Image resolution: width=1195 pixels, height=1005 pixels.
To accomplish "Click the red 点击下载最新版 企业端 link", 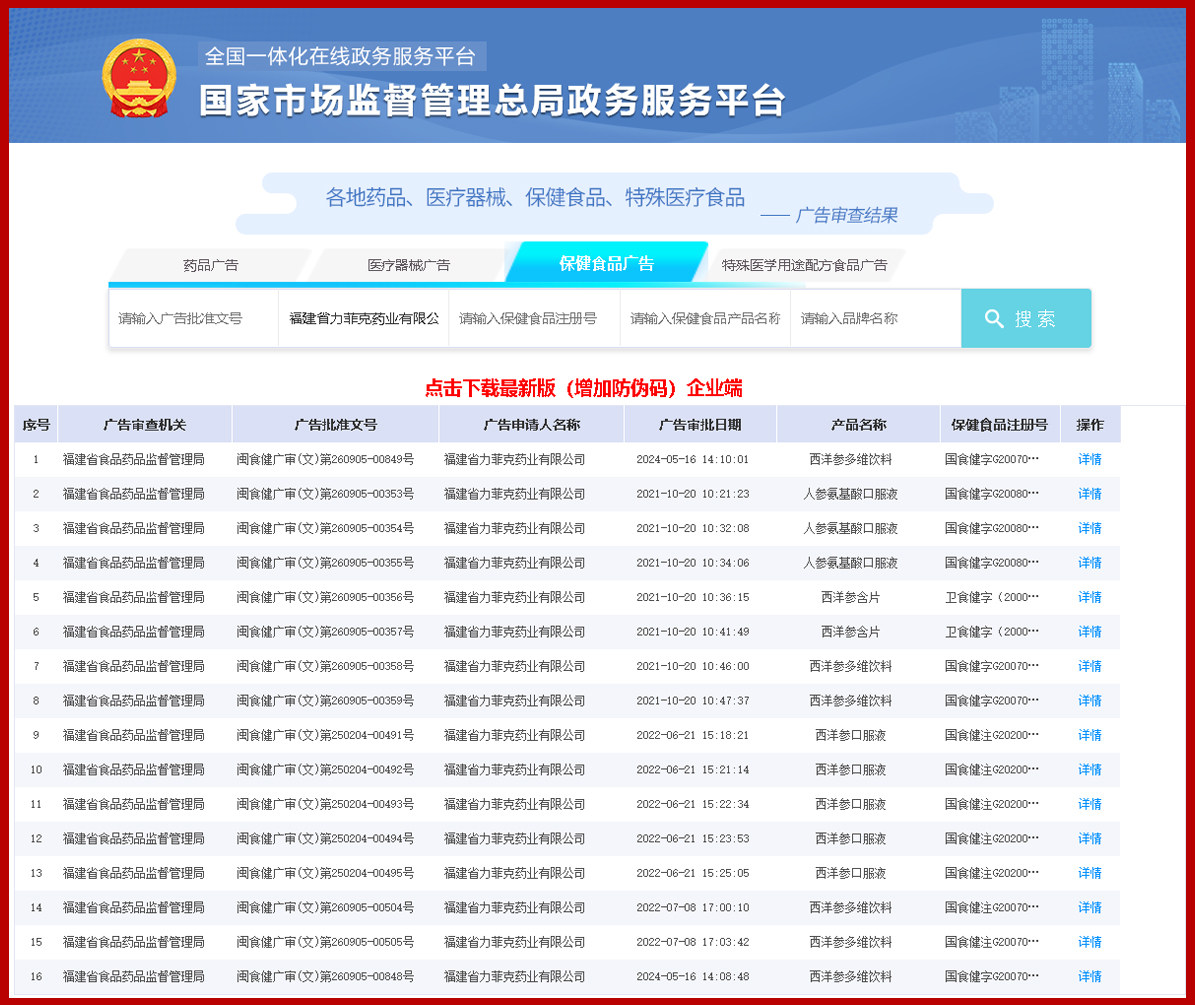I will coord(583,388).
